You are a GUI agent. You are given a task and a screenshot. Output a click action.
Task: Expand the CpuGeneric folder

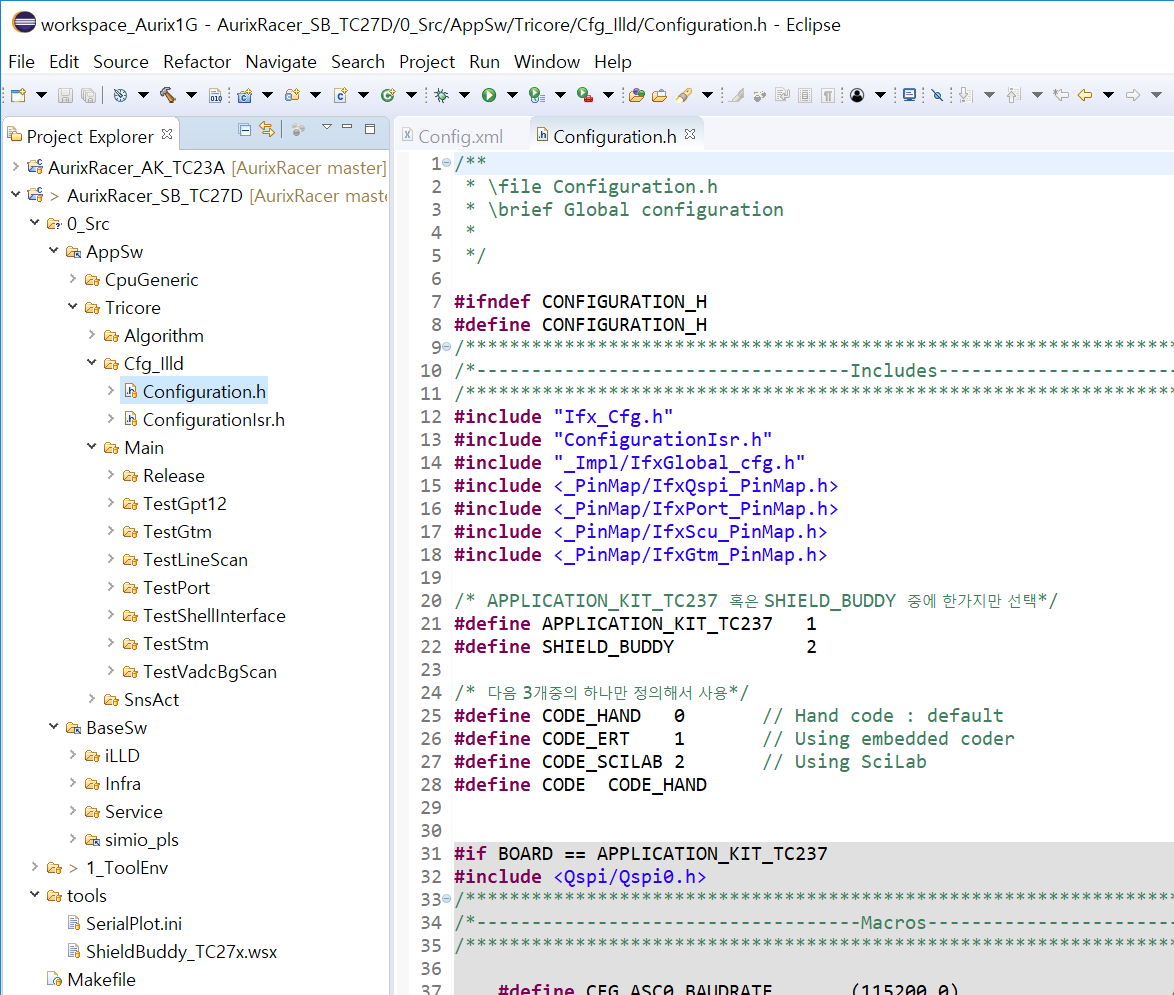(x=73, y=279)
